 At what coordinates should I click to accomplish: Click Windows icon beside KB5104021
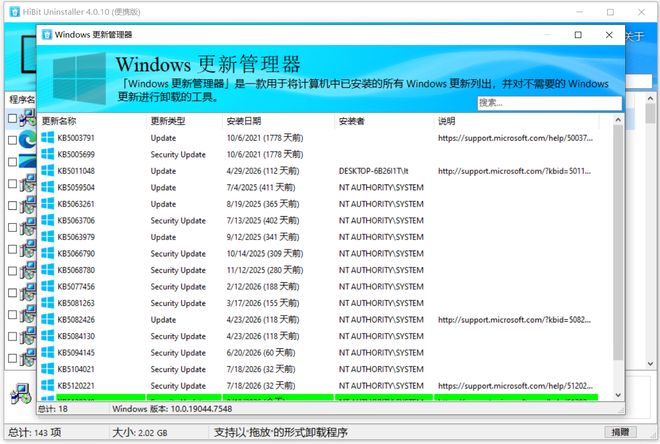(x=48, y=369)
